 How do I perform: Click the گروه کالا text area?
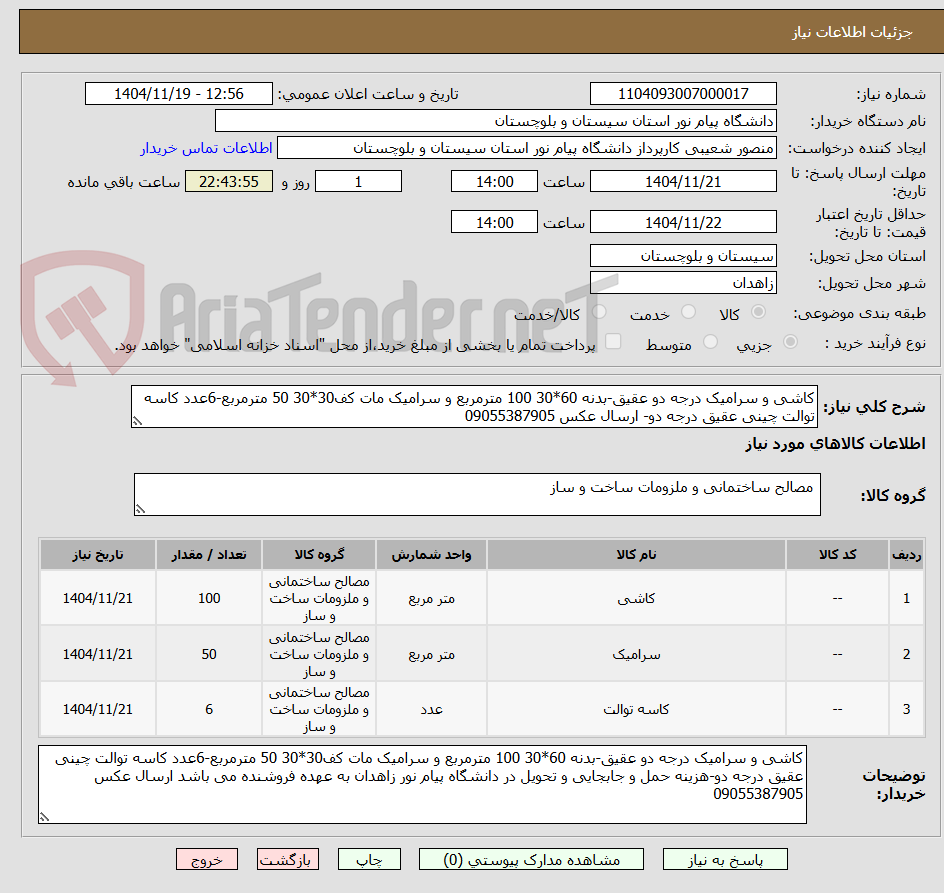(477, 494)
